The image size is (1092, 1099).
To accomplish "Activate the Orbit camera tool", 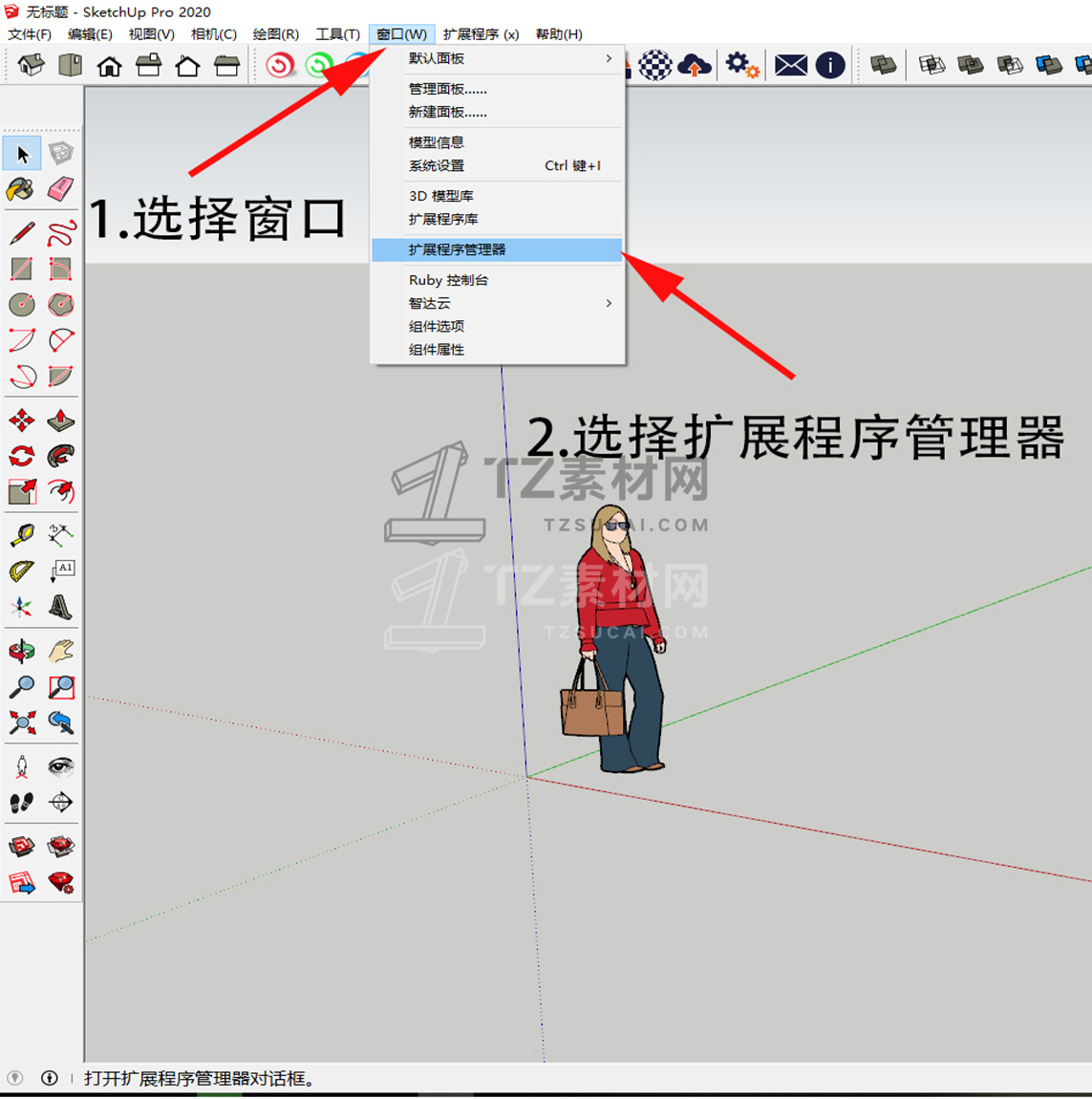I will [22, 651].
